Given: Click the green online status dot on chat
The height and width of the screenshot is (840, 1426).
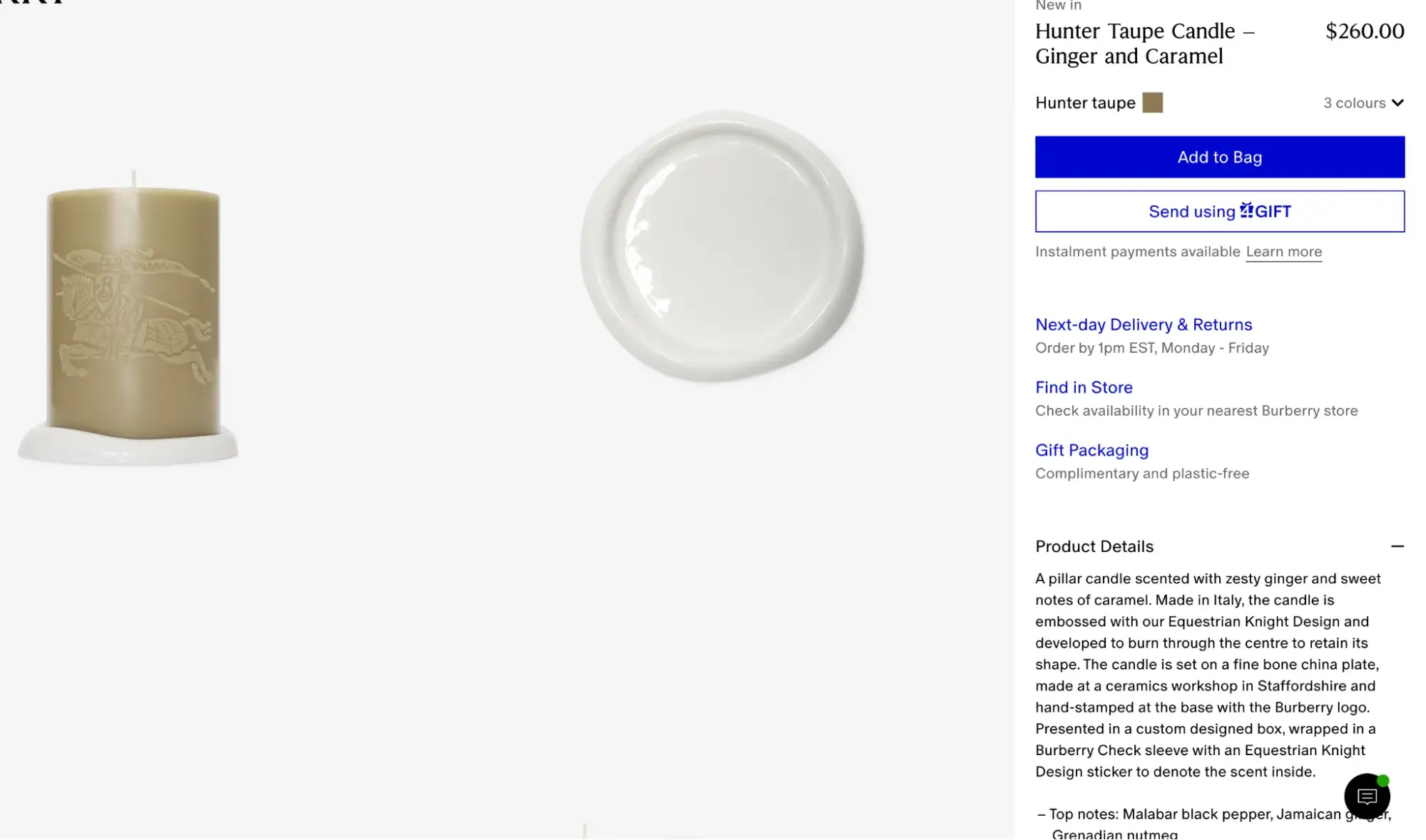Looking at the screenshot, I should [x=1382, y=780].
